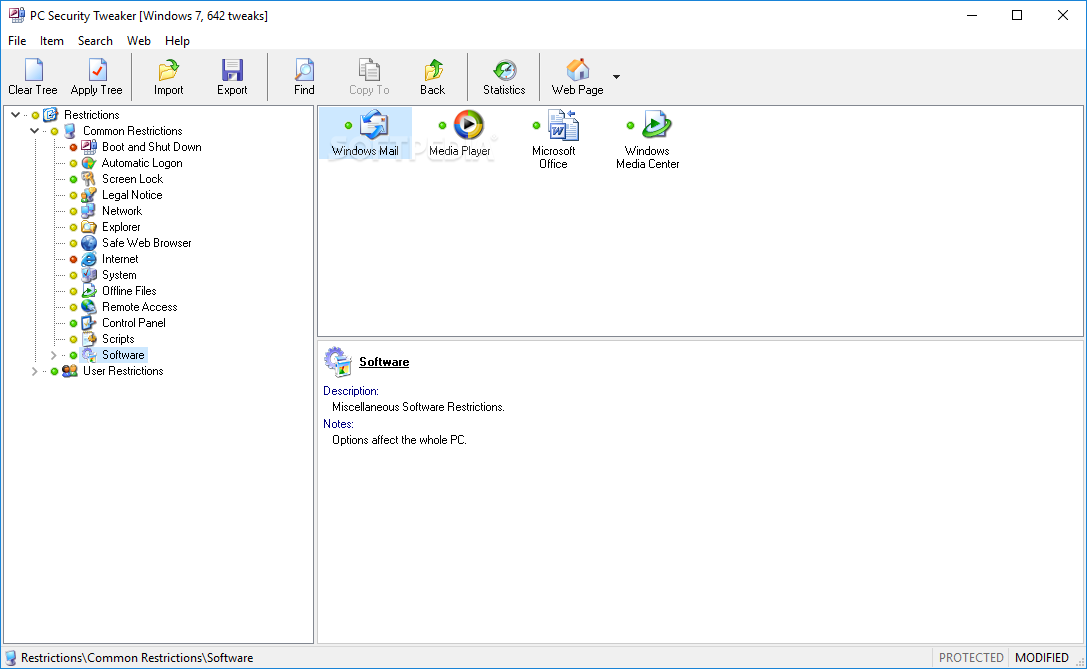This screenshot has height=669, width=1087.
Task: Select the Media Player item icon
Action: point(469,125)
